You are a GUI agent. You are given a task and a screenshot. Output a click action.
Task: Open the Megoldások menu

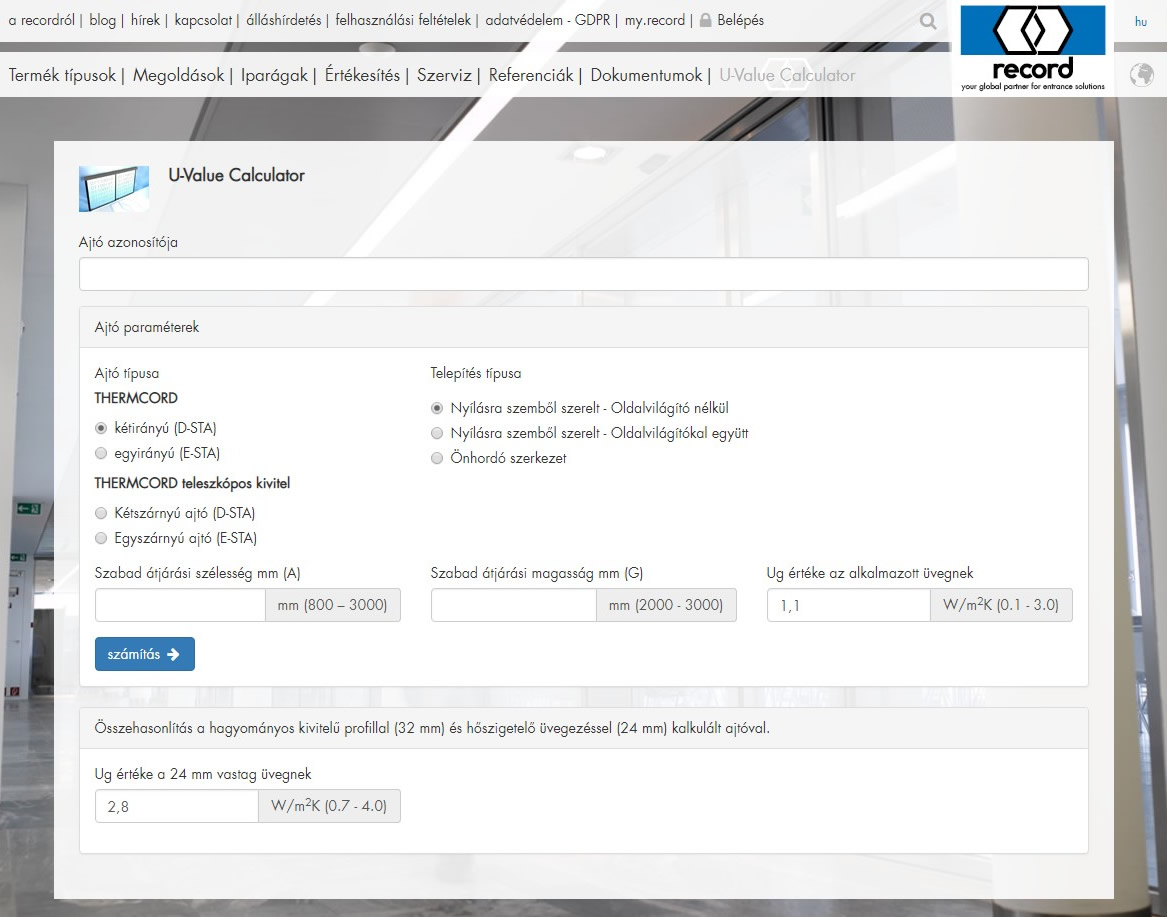pyautogui.click(x=178, y=75)
